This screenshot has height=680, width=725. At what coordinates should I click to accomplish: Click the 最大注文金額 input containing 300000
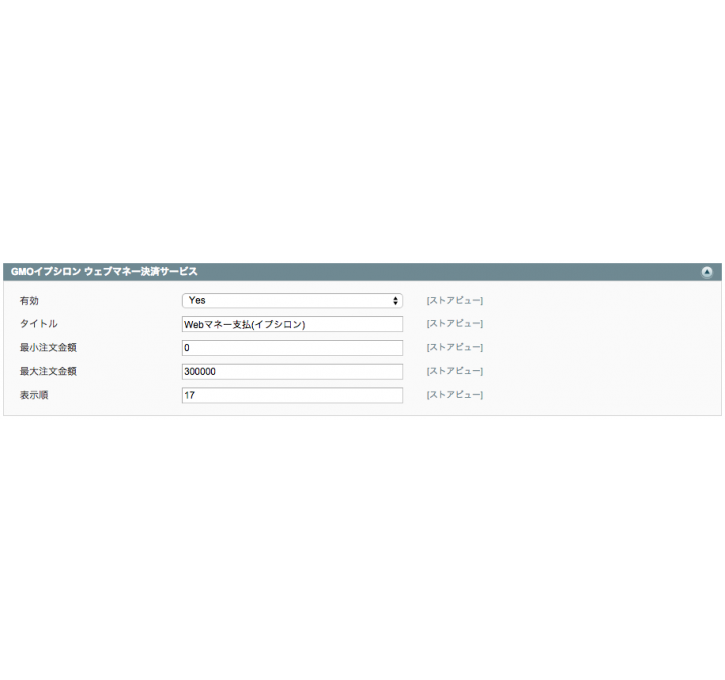coord(292,372)
